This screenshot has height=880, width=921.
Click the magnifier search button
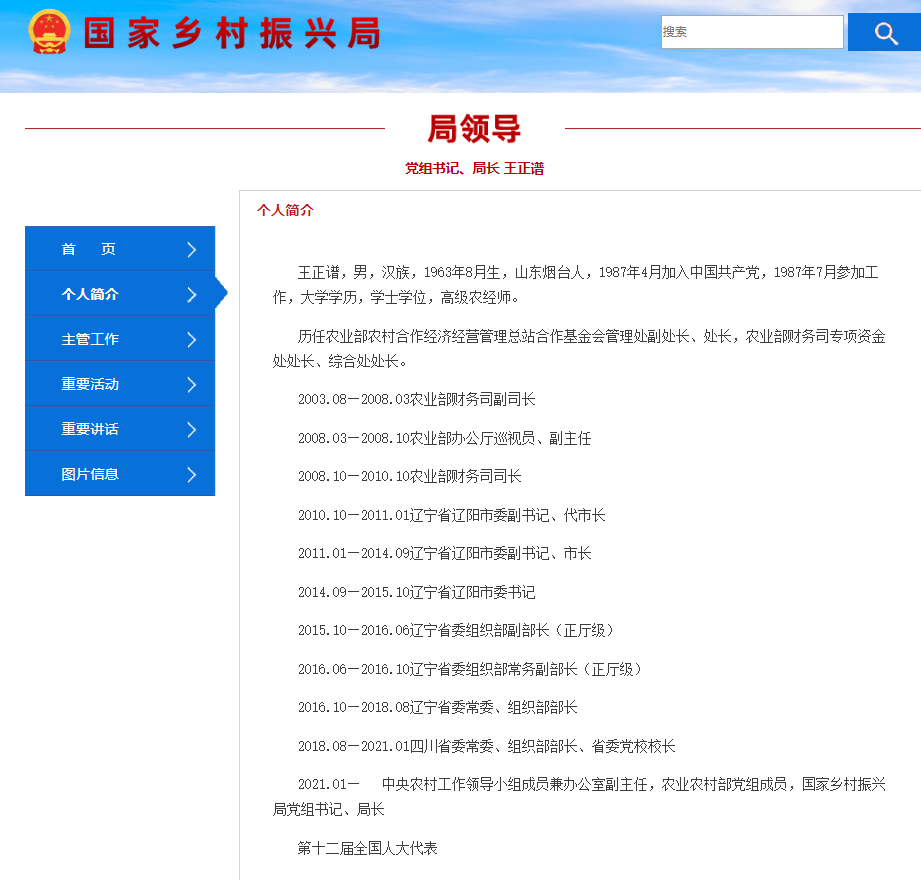(x=884, y=32)
